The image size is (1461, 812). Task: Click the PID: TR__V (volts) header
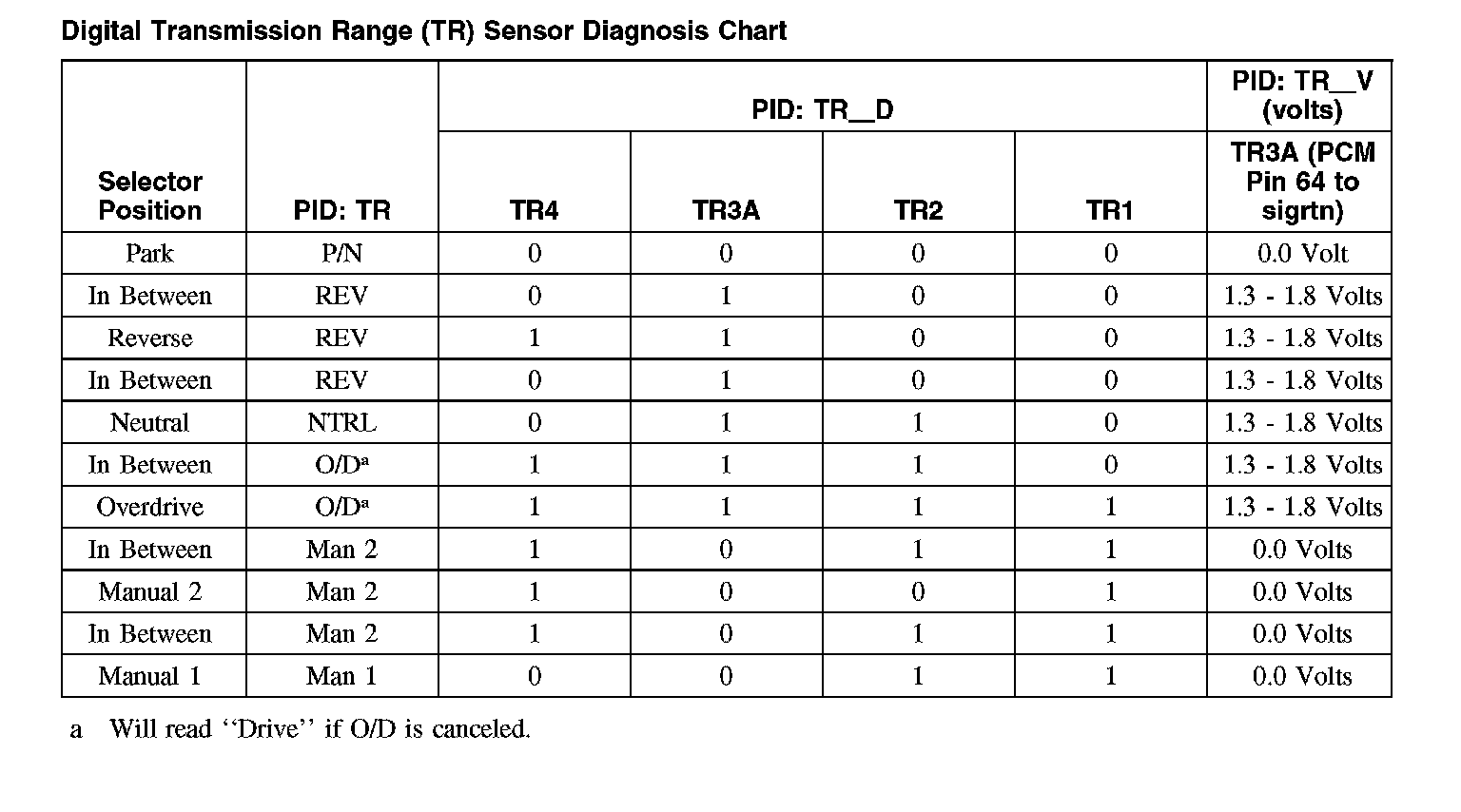(x=1301, y=95)
